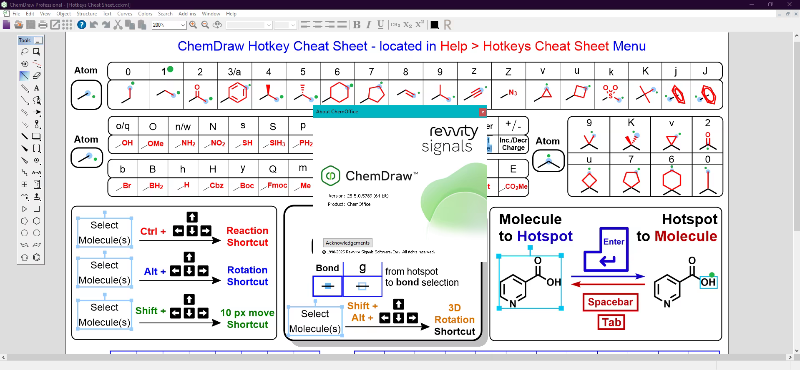Open the Window menu
The width and height of the screenshot is (800, 370).
coord(210,14)
